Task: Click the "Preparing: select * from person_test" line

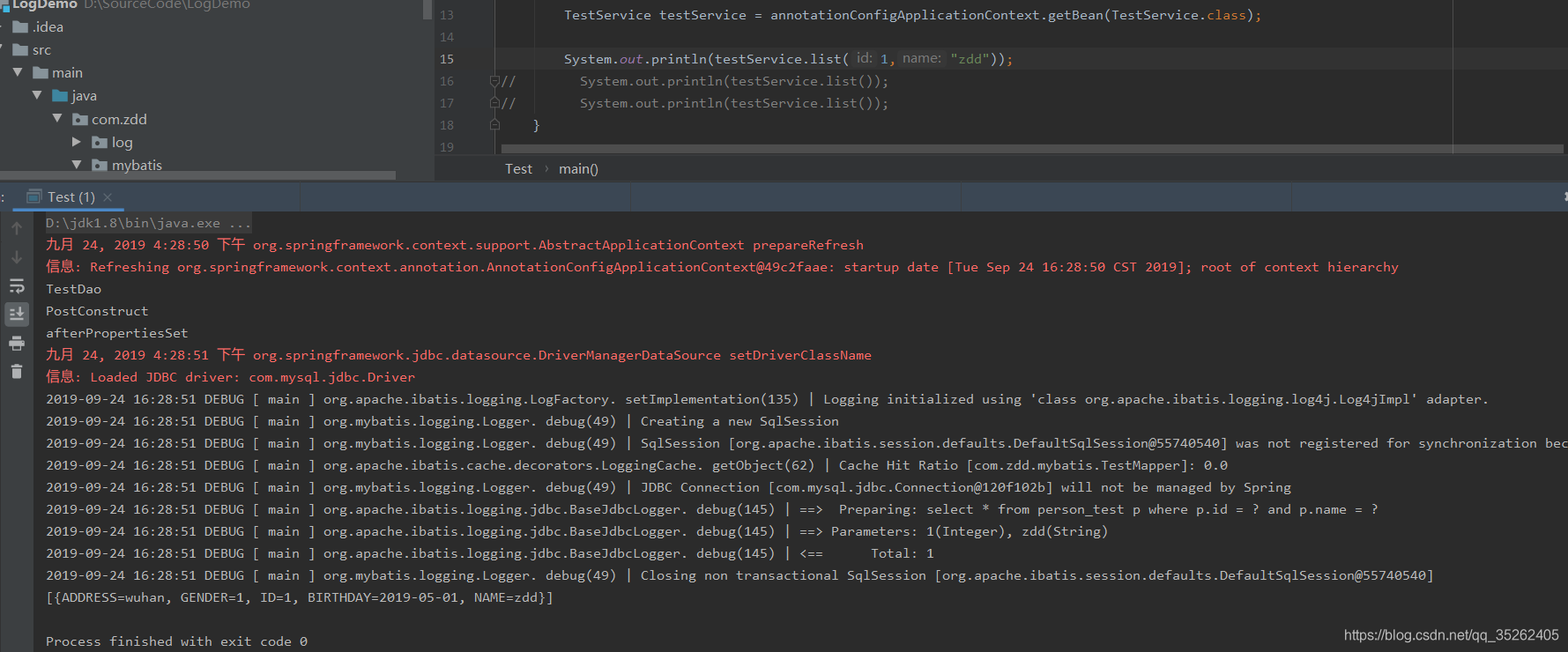Action: pos(712,509)
